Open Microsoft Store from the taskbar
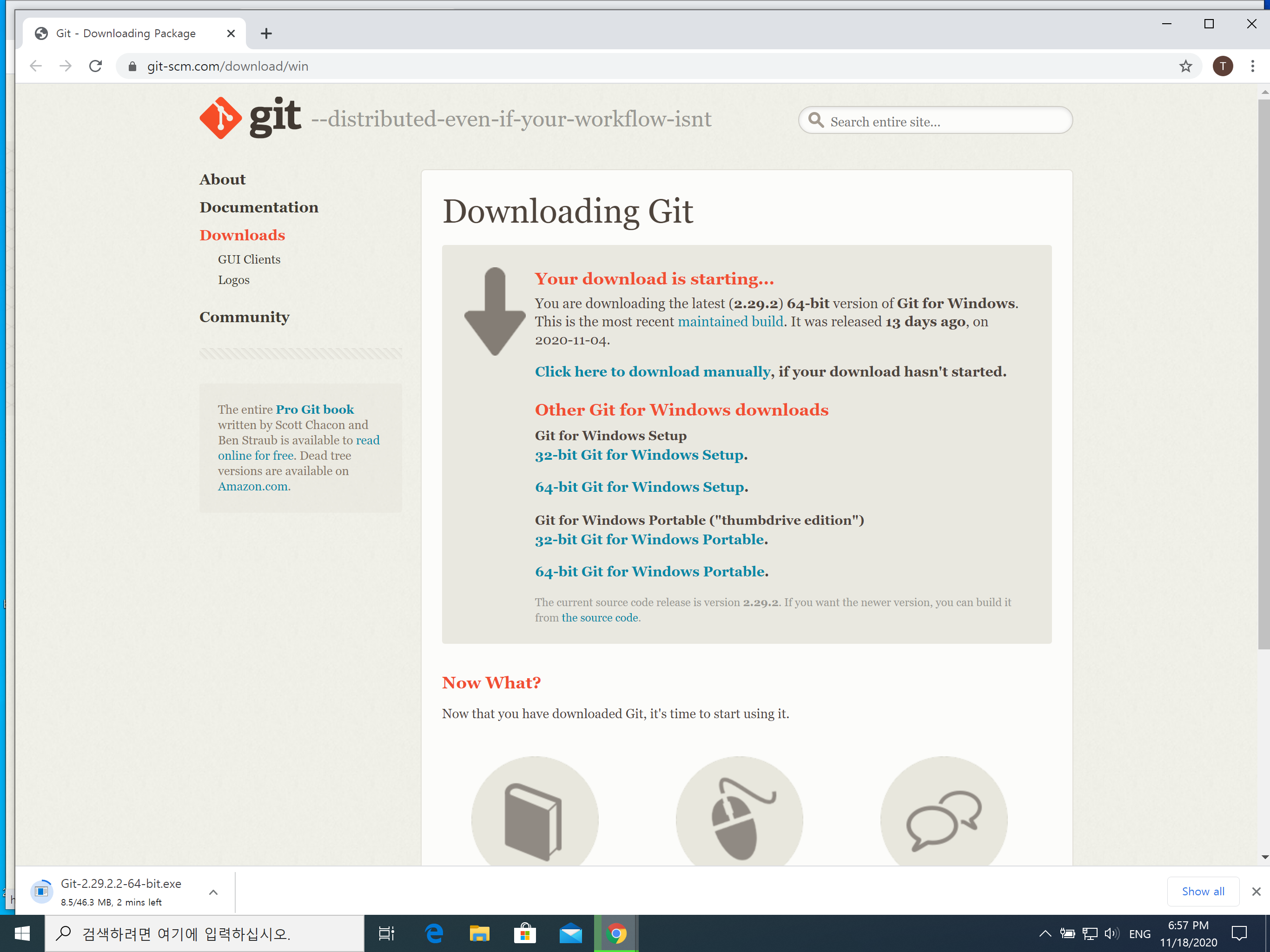This screenshot has width=1270, height=952. (525, 933)
